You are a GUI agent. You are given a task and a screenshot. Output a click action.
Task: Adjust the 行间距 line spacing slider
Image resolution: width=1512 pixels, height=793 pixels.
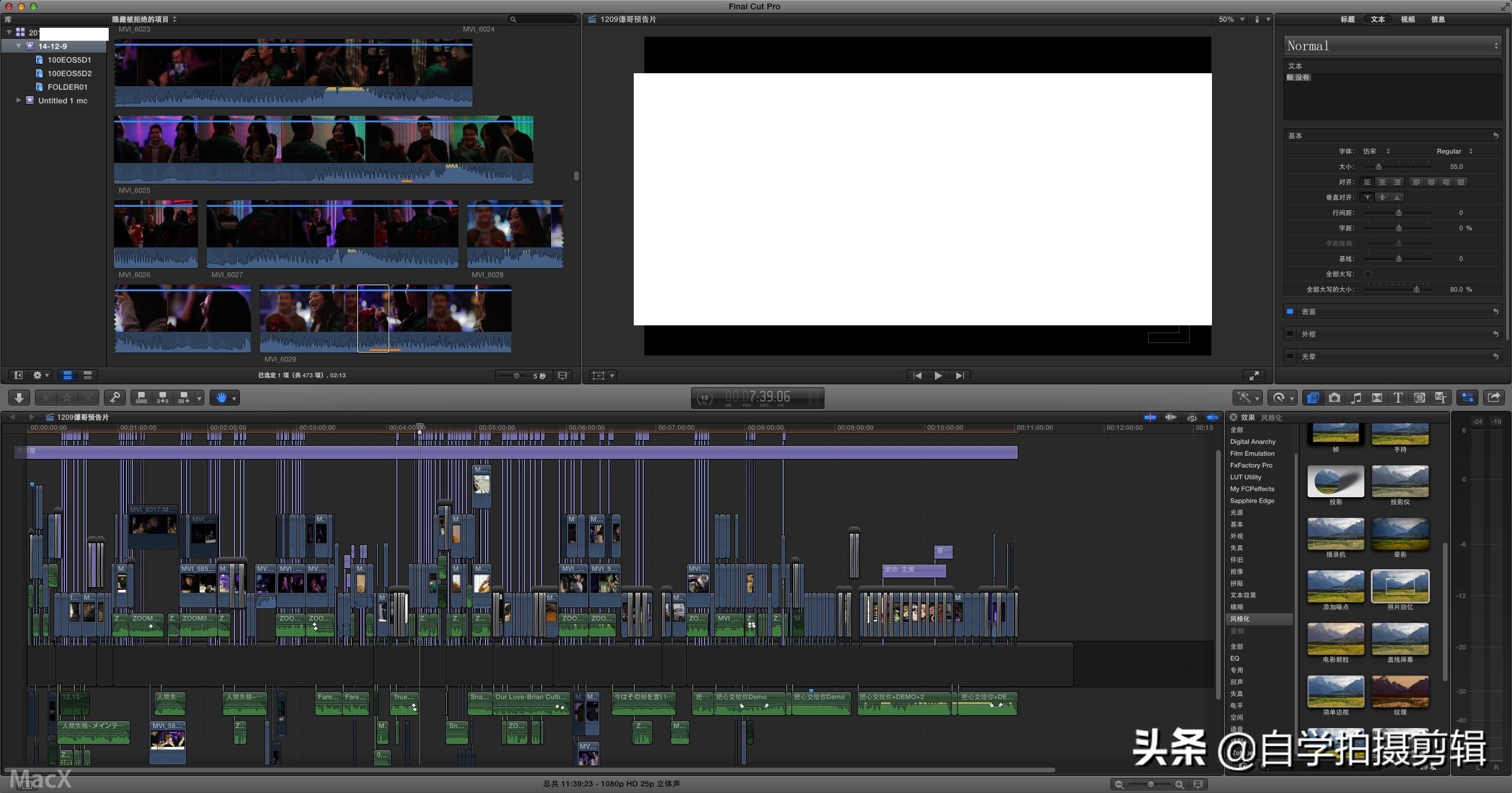tap(1398, 213)
